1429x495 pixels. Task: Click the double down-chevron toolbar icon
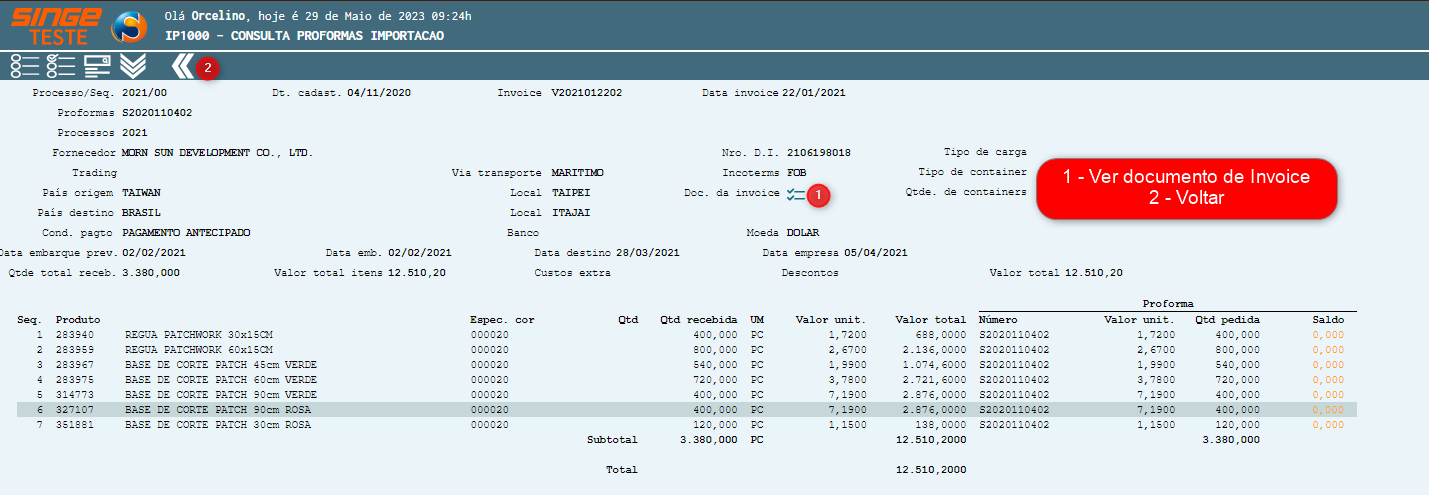click(133, 67)
